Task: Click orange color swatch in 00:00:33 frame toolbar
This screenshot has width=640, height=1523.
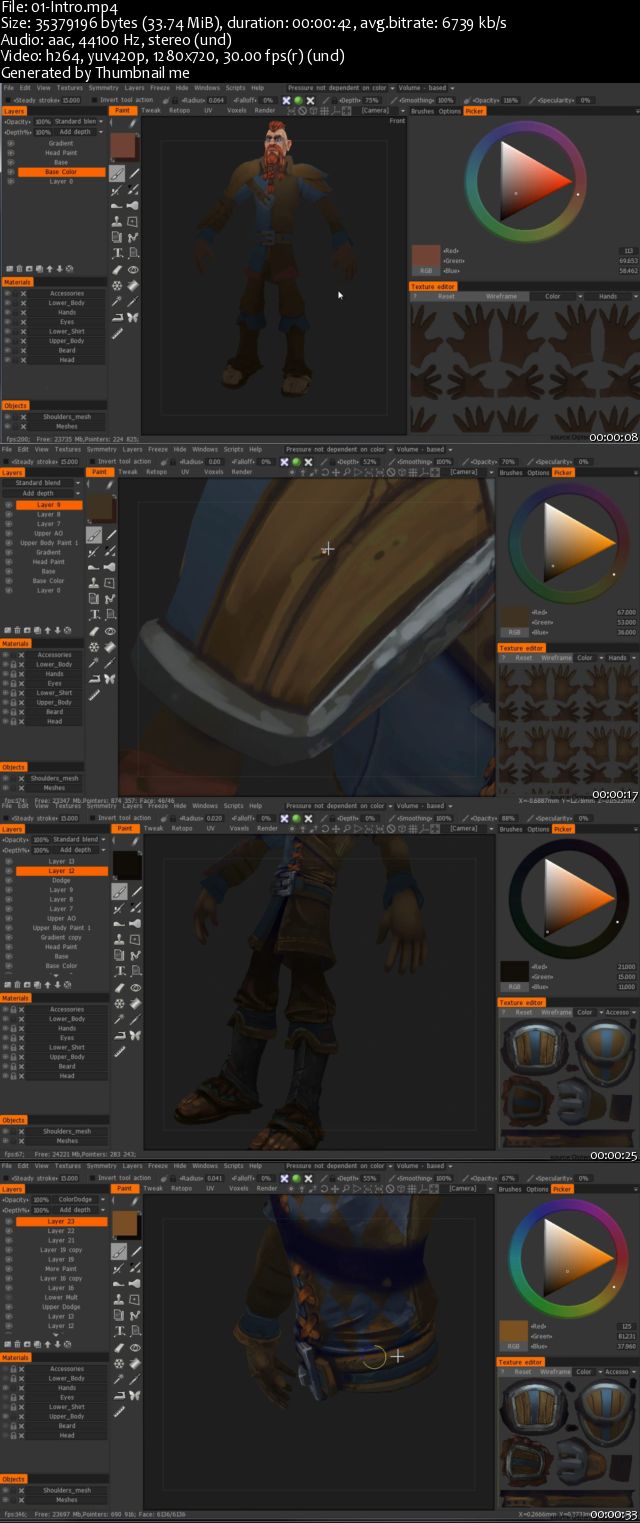Action: pyautogui.click(x=124, y=1223)
